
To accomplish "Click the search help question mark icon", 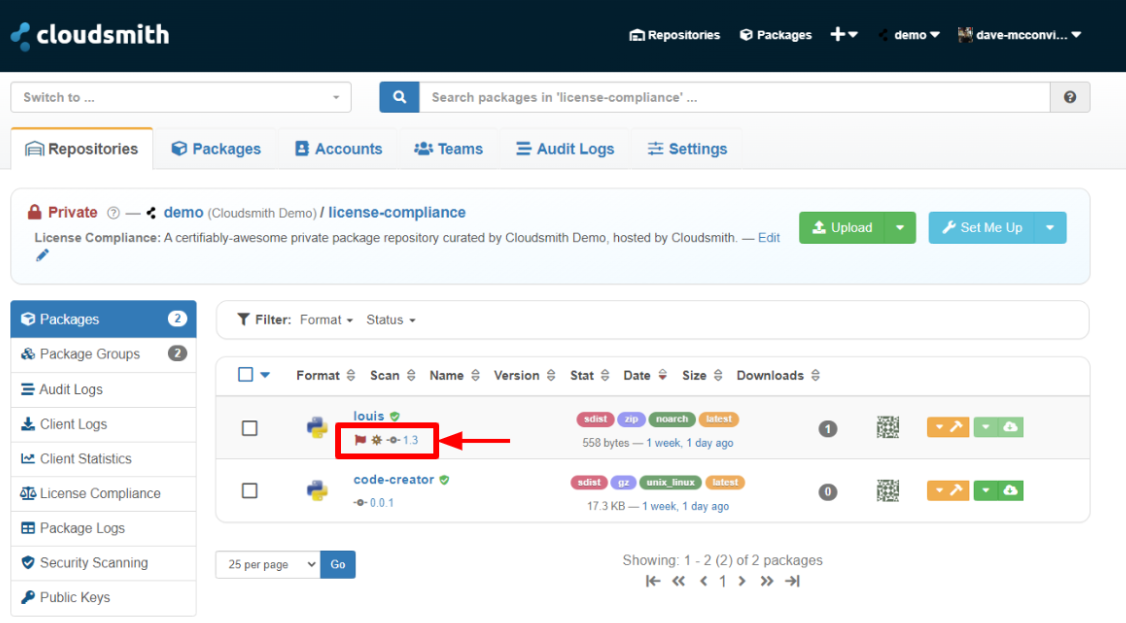I will 1070,97.
